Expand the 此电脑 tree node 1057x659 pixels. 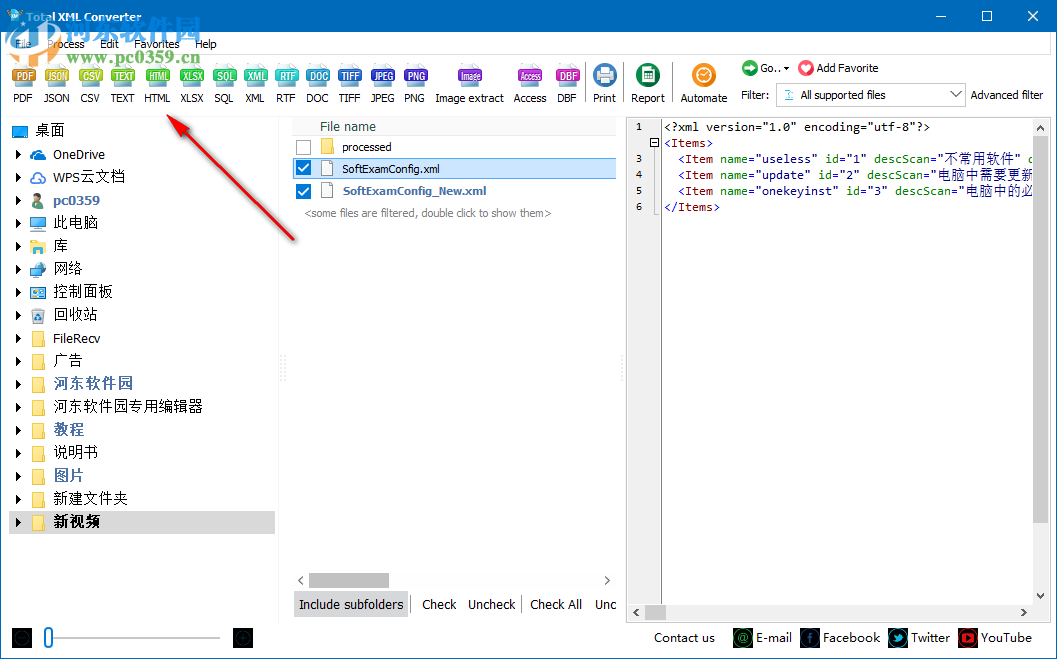click(17, 222)
